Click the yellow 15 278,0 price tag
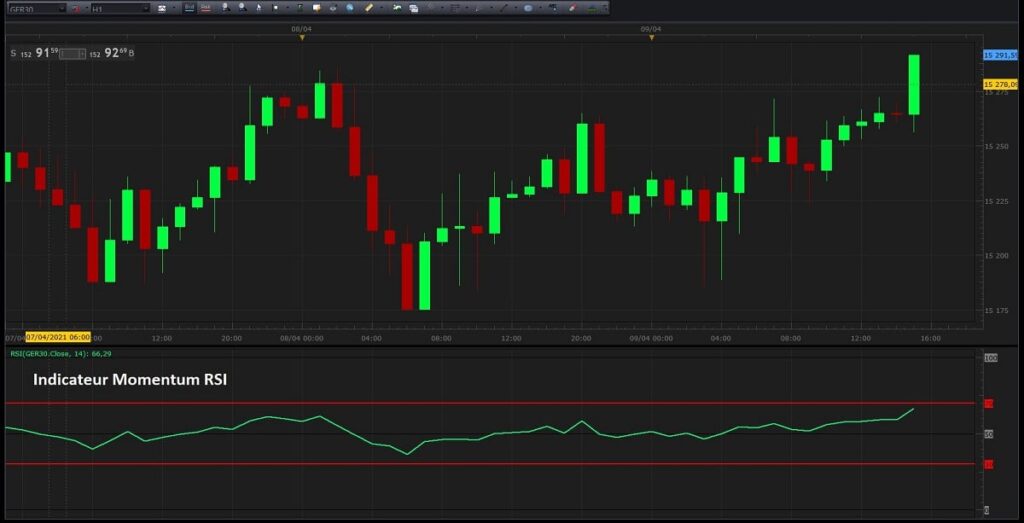The image size is (1024, 523). [x=1000, y=85]
